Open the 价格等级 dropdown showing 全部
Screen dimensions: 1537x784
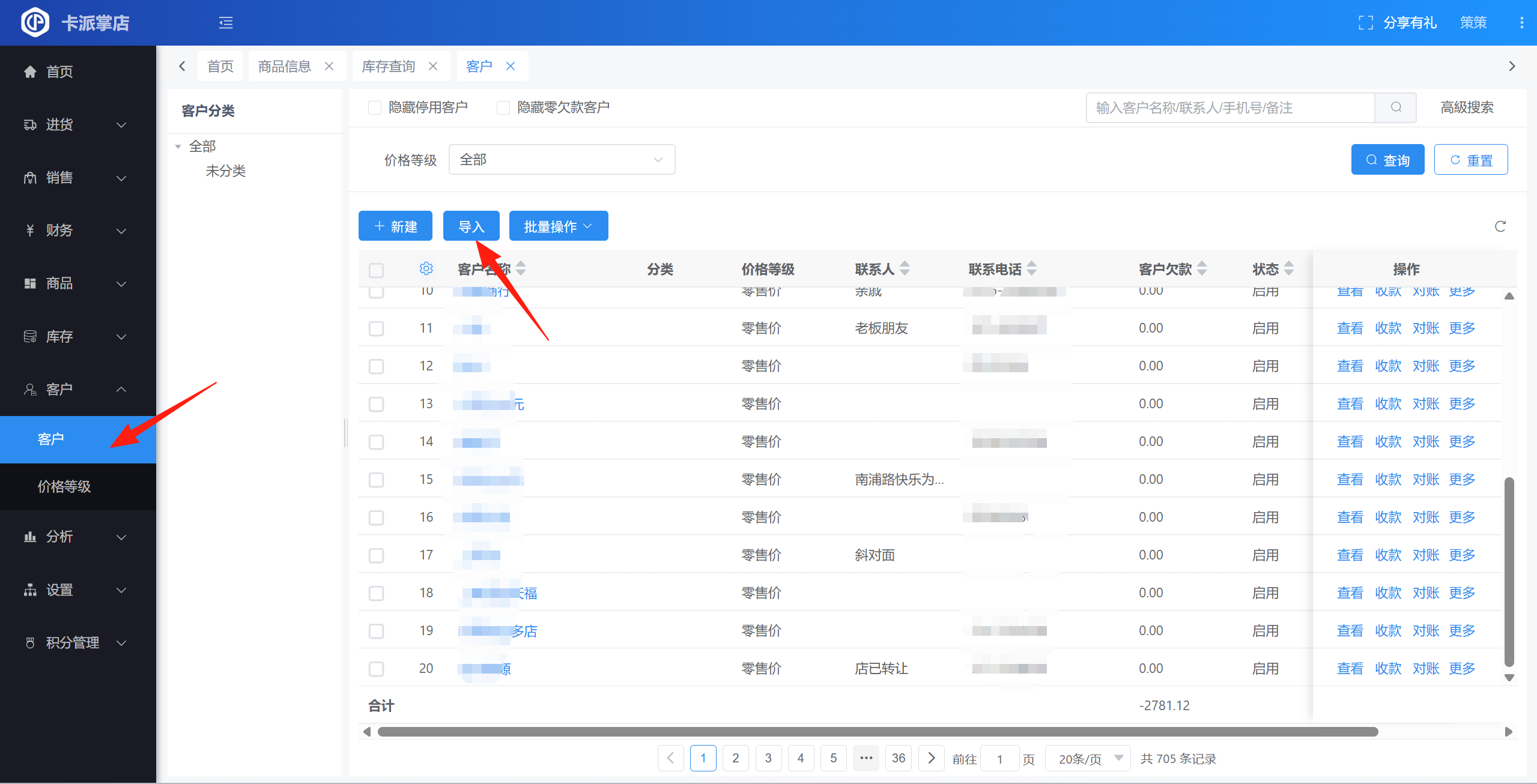click(561, 160)
